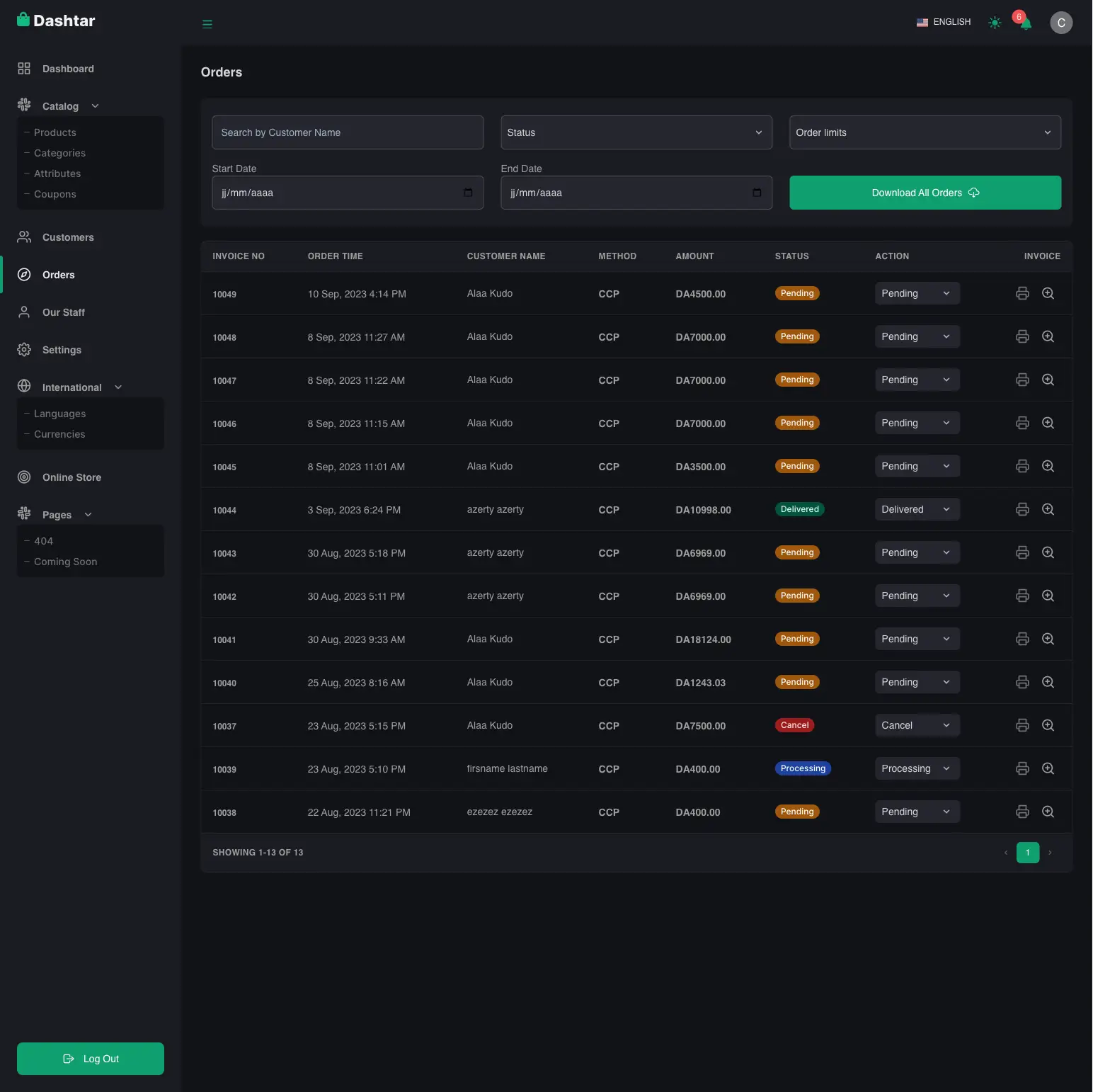Open the Status filter dropdown
The width and height of the screenshot is (1093, 1092).
(636, 132)
